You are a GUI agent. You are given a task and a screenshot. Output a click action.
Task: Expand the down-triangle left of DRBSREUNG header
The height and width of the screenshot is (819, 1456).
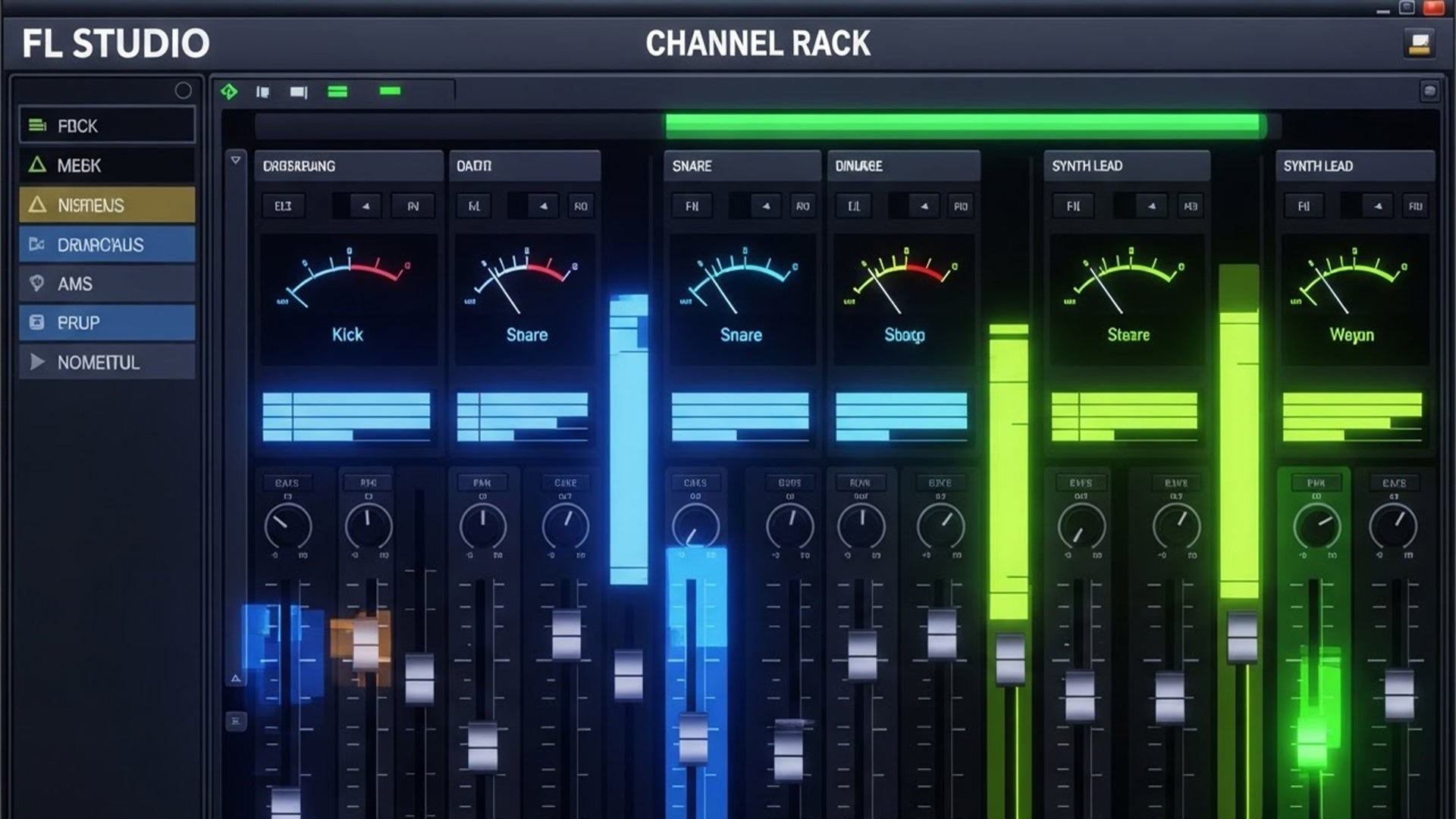click(236, 160)
